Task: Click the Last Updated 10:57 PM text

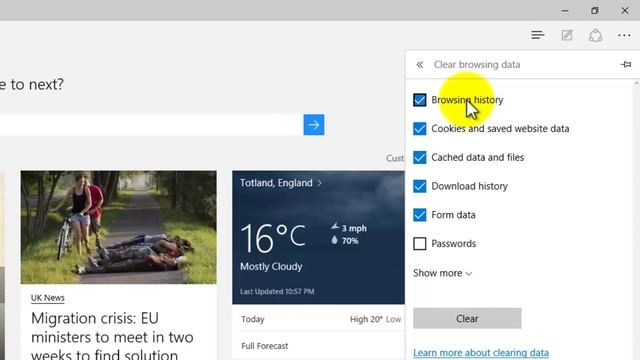Action: click(x=277, y=291)
